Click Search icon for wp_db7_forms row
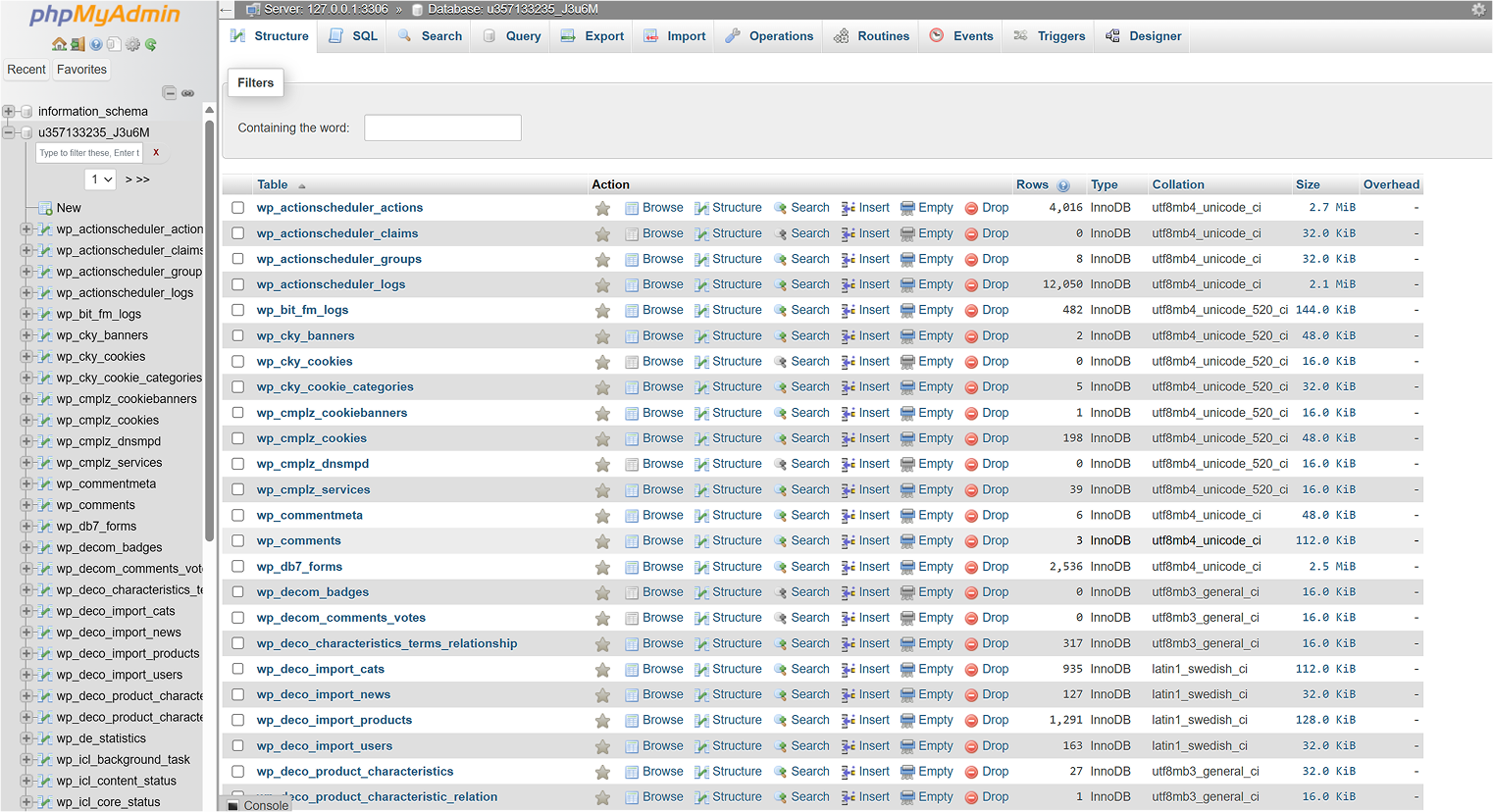 tap(781, 567)
